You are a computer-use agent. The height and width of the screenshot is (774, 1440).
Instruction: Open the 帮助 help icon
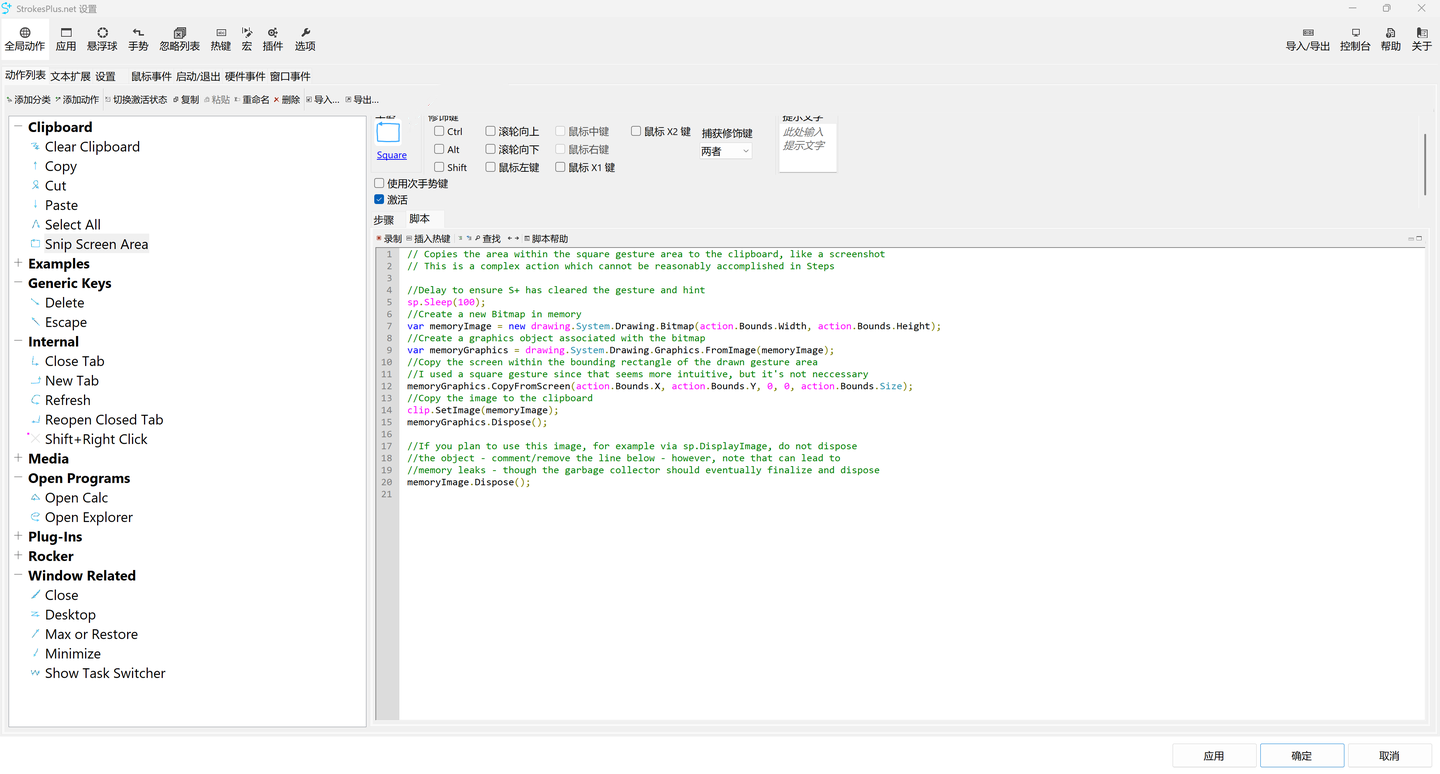pyautogui.click(x=1391, y=39)
